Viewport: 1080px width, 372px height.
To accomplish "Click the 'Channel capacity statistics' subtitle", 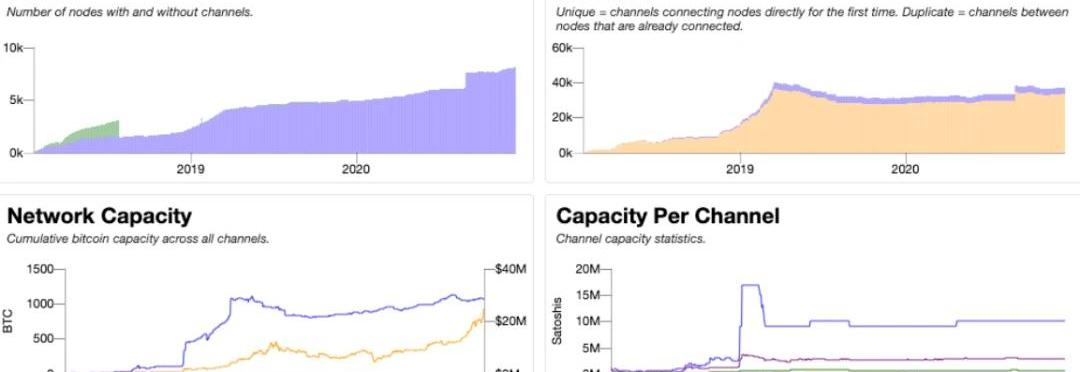I will pos(630,240).
